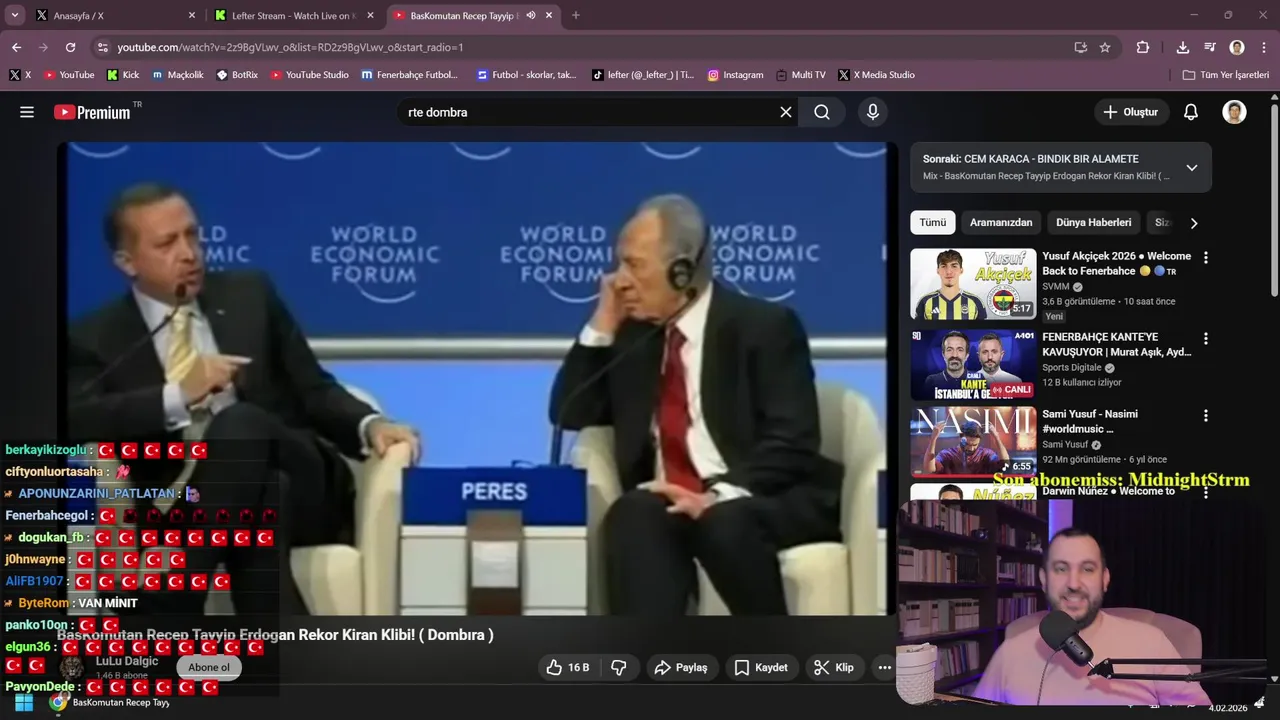Open the YouTube hamburger guide menu
Image resolution: width=1280 pixels, height=720 pixels.
coord(27,112)
